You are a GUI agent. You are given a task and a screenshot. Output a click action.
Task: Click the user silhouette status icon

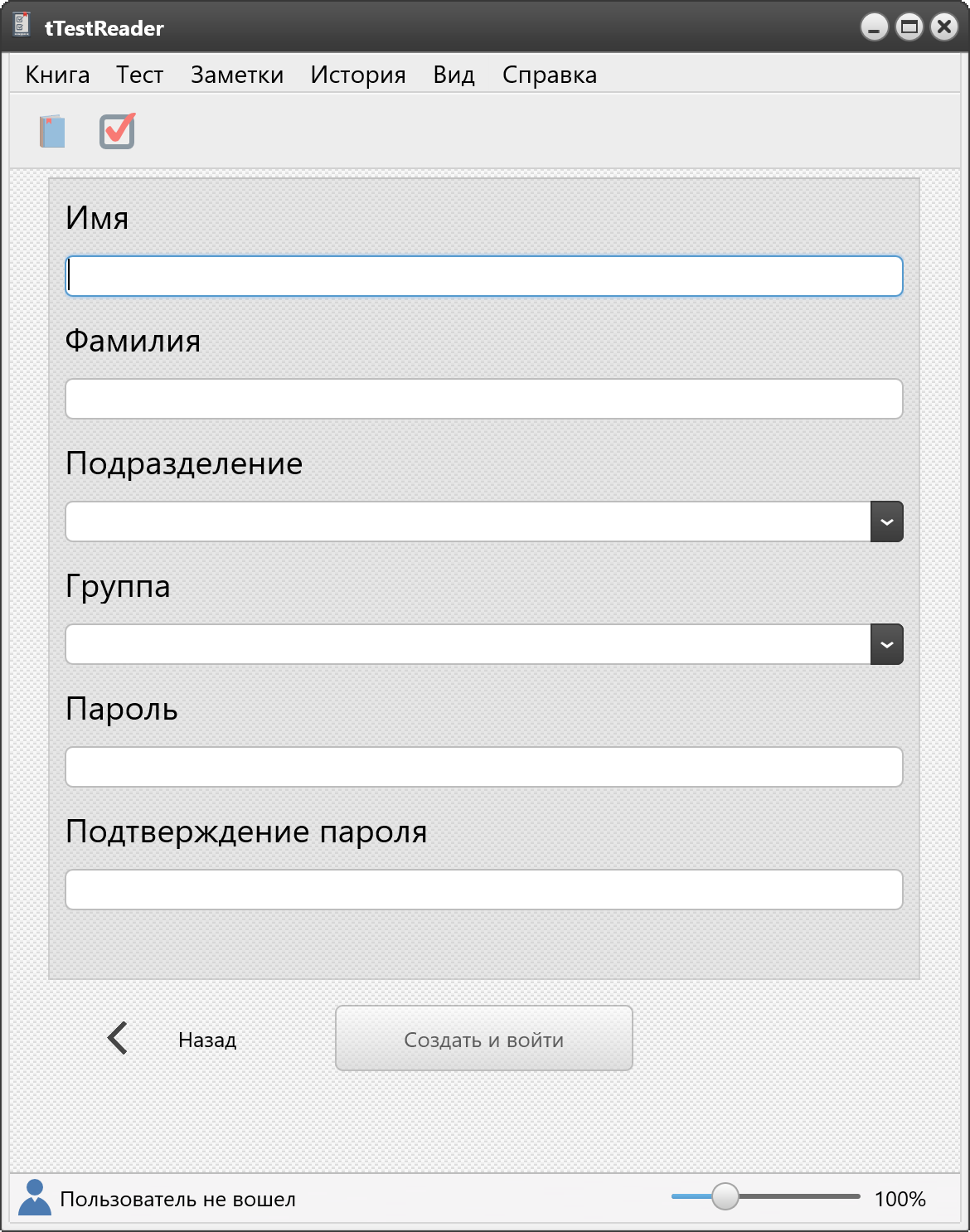pos(34,1198)
